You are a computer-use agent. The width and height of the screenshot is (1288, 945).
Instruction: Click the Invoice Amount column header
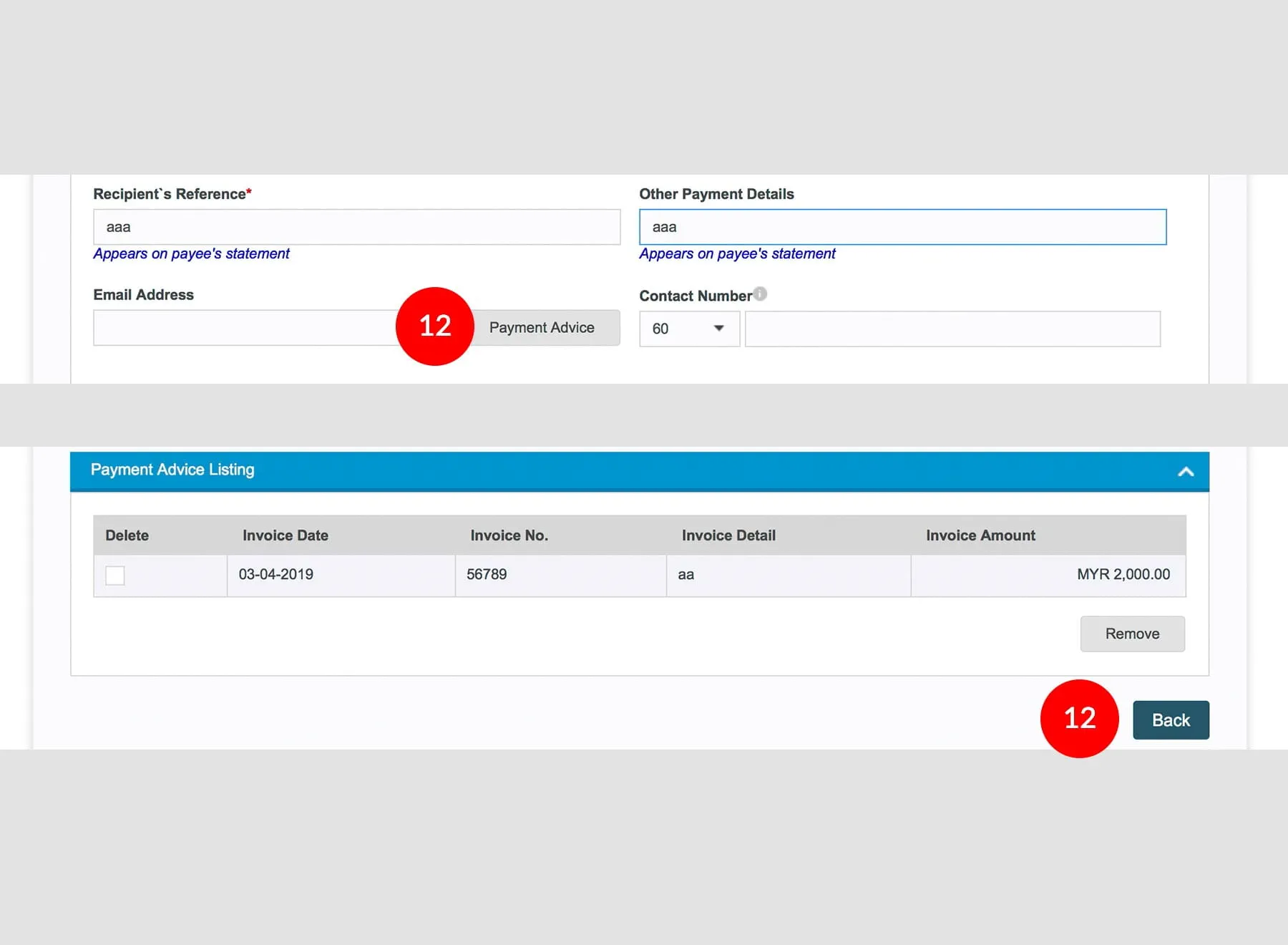pyautogui.click(x=980, y=535)
